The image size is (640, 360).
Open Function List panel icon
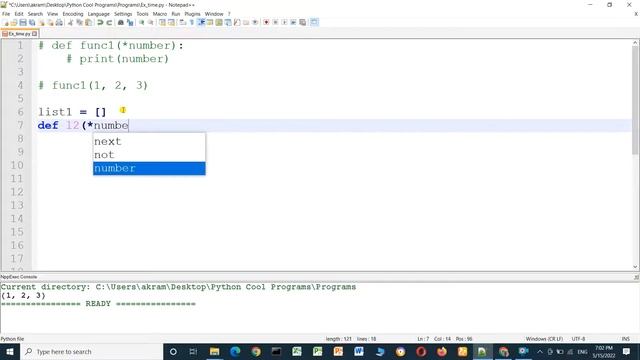pyautogui.click(x=237, y=22)
